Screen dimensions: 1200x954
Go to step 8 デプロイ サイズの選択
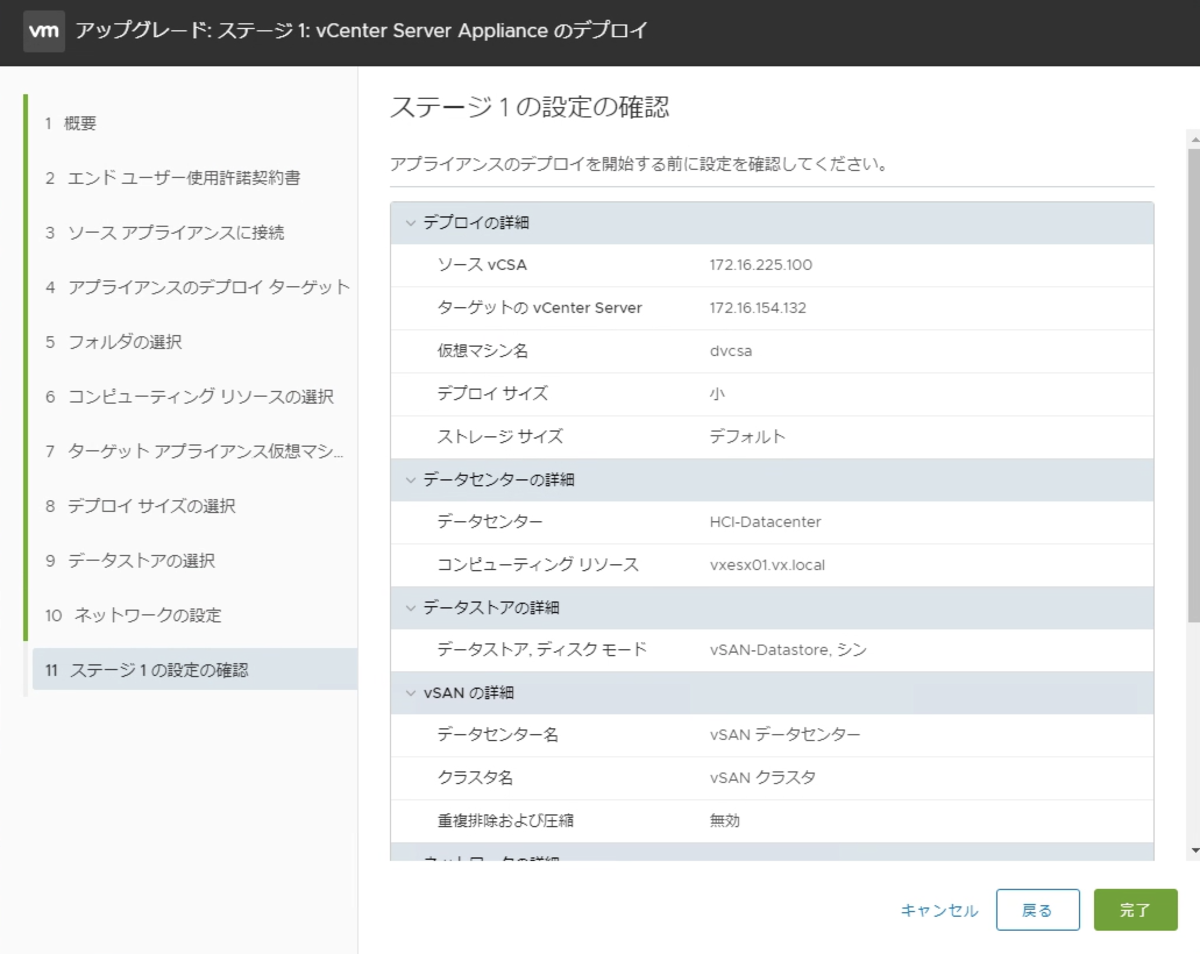(155, 507)
